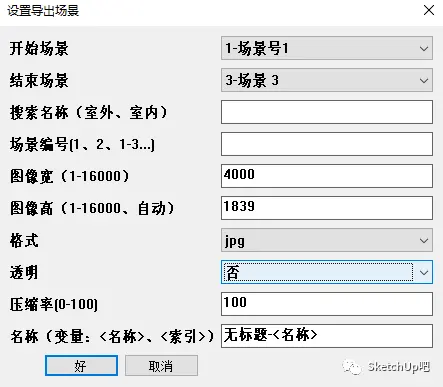Expand the 透明 dropdown showing 否
Screen dimensions: 443x387
click(327, 272)
